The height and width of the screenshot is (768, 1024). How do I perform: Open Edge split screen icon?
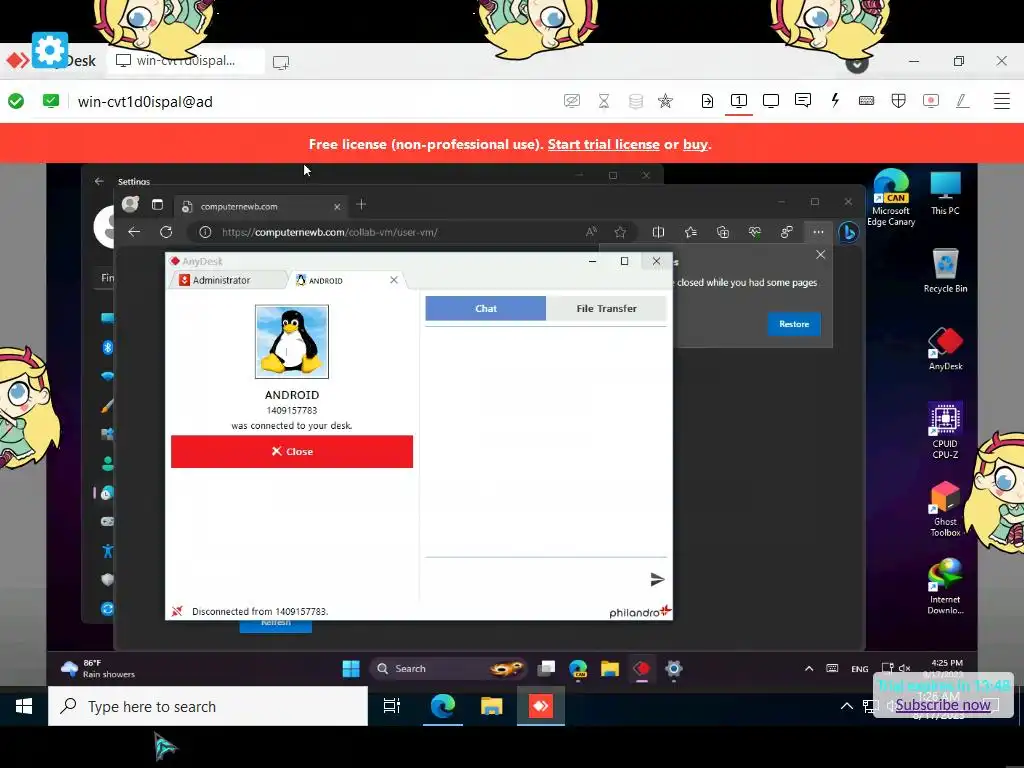point(658,232)
